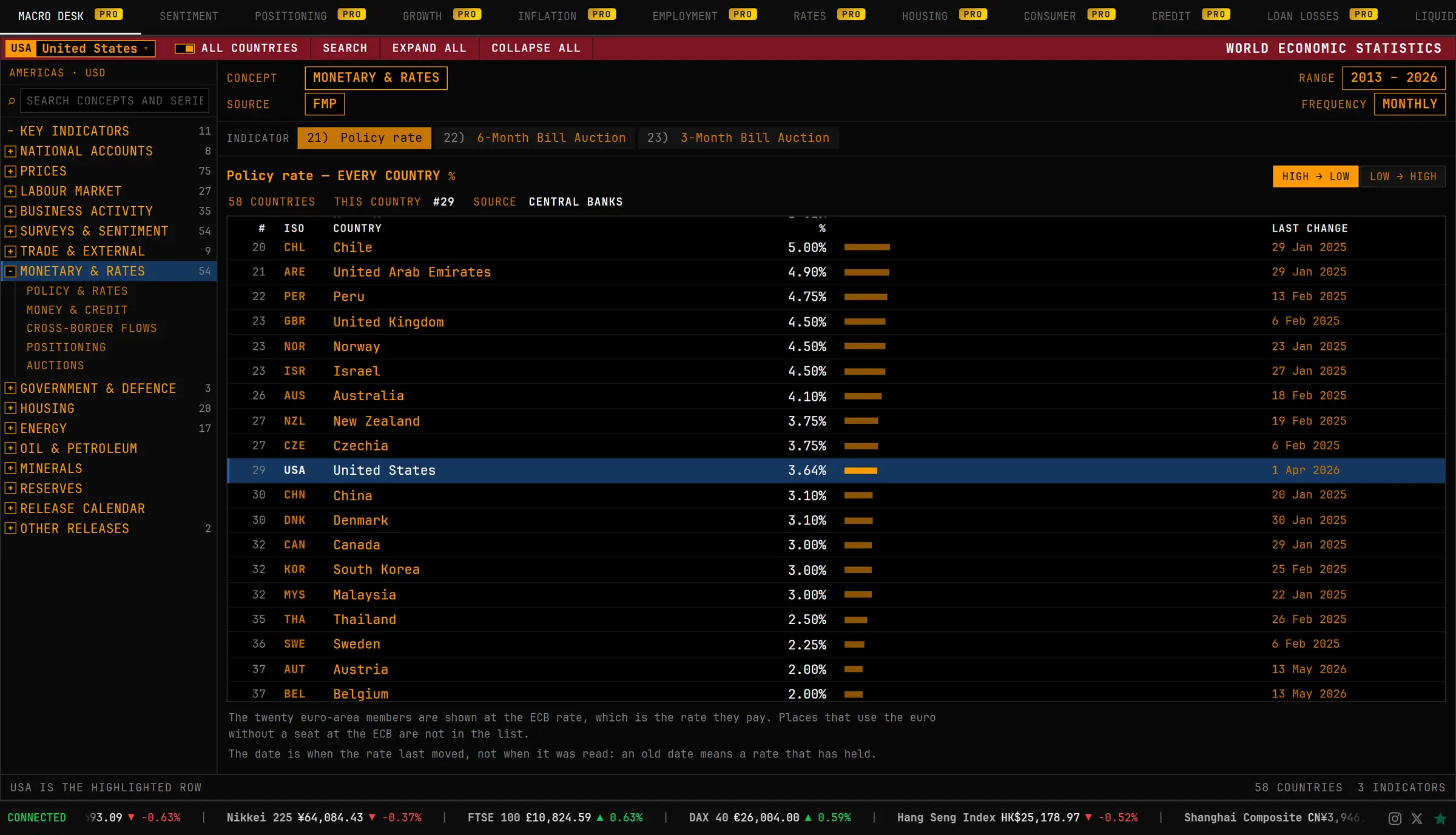Select the 21) Policy rate indicator
Image resolution: width=1456 pixels, height=835 pixels.
364,138
